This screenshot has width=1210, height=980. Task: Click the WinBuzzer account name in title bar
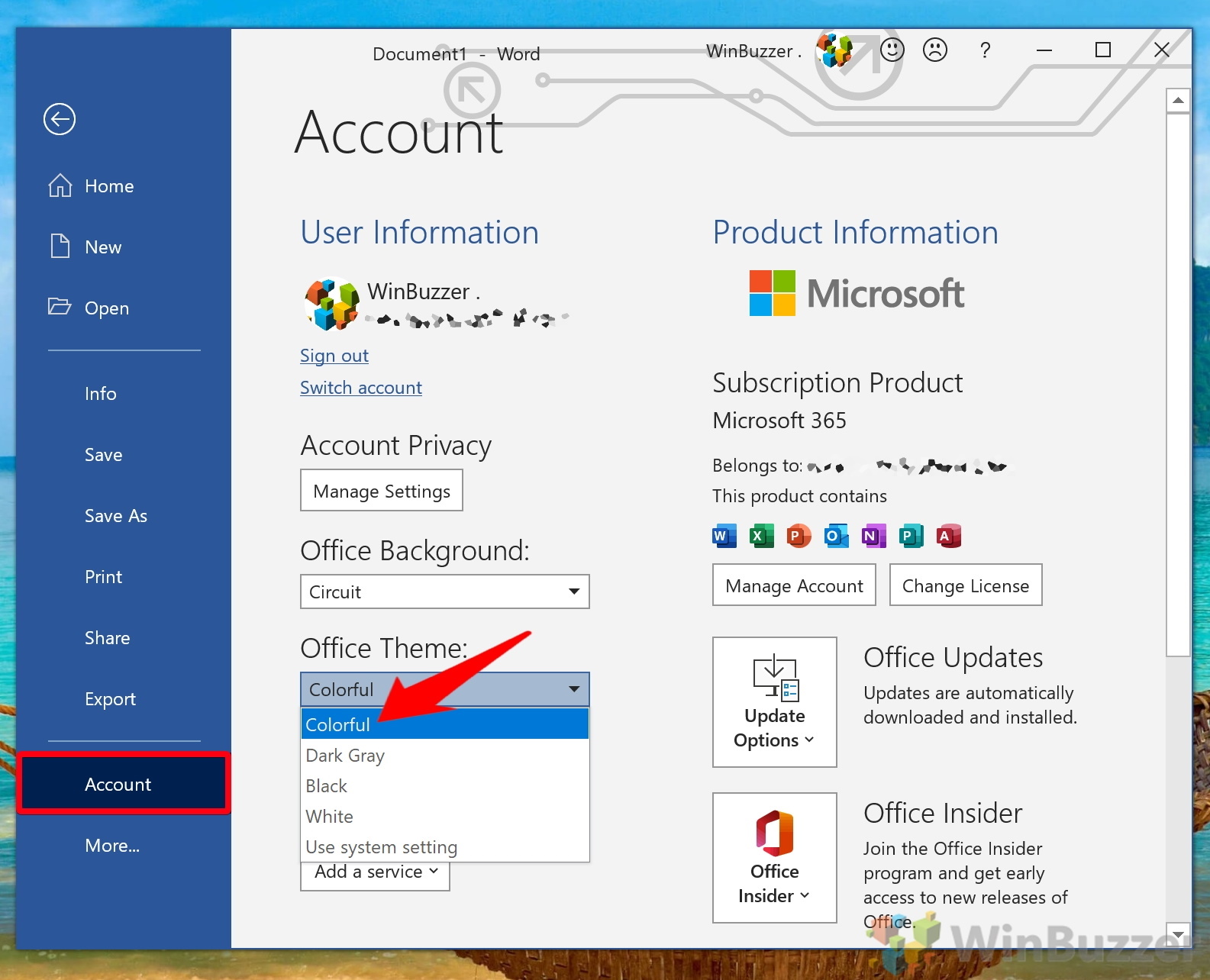pos(753,51)
